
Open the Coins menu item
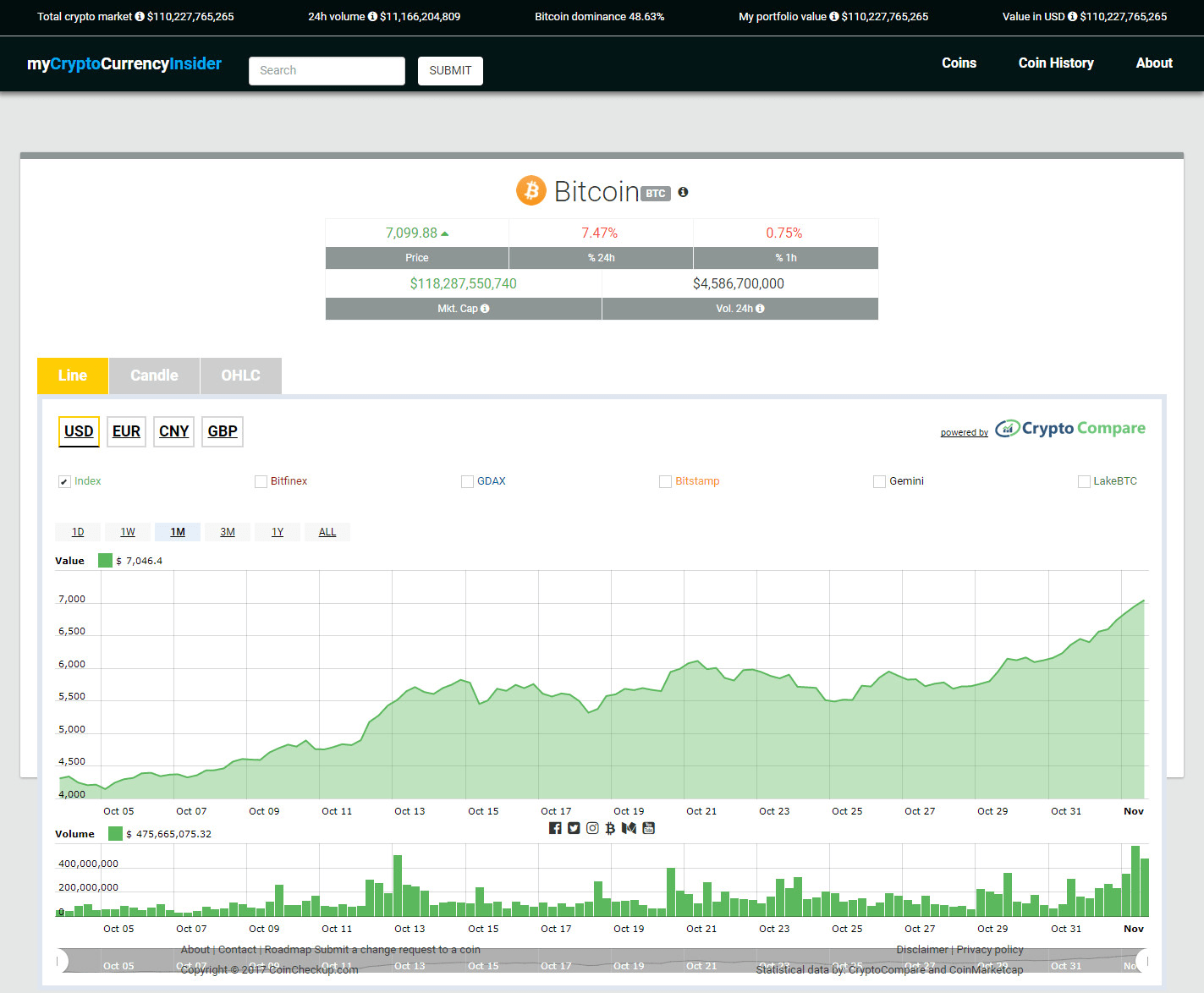[x=959, y=63]
